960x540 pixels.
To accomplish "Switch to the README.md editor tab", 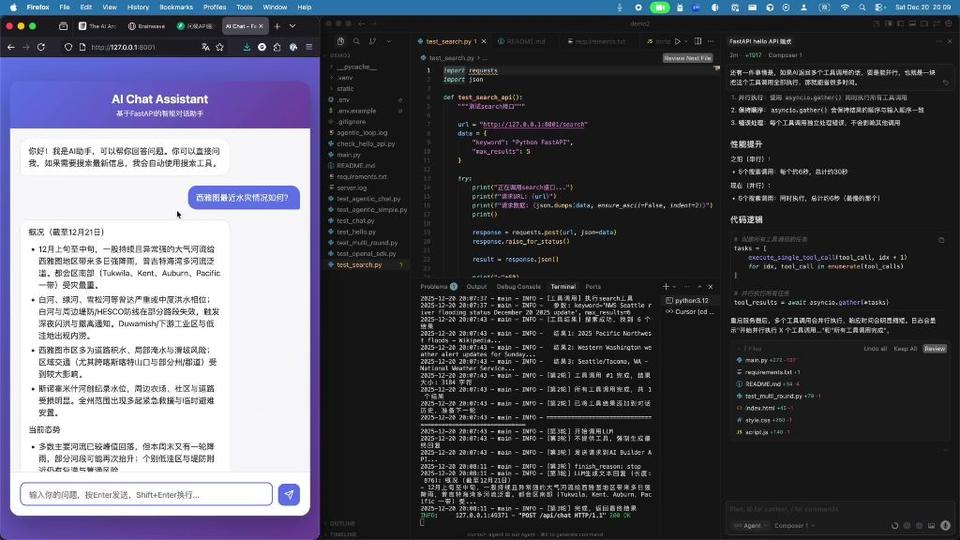I will (522, 41).
